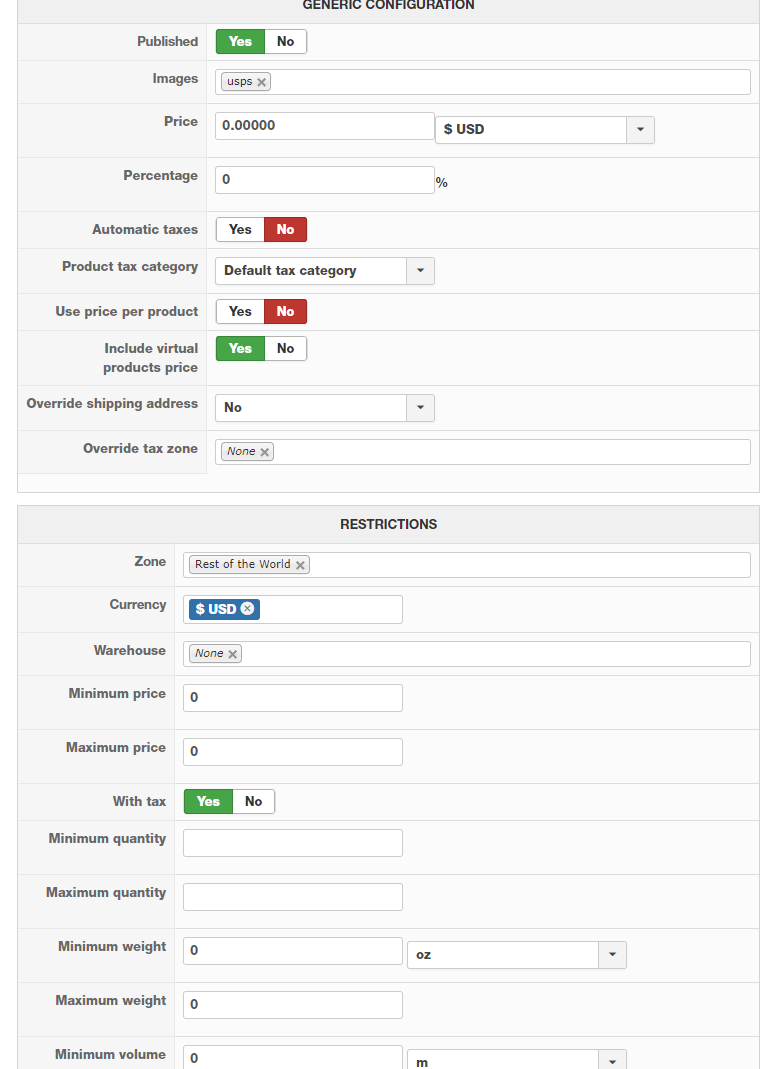Click the Maximum price input field
The height and width of the screenshot is (1069, 774).
pos(293,752)
